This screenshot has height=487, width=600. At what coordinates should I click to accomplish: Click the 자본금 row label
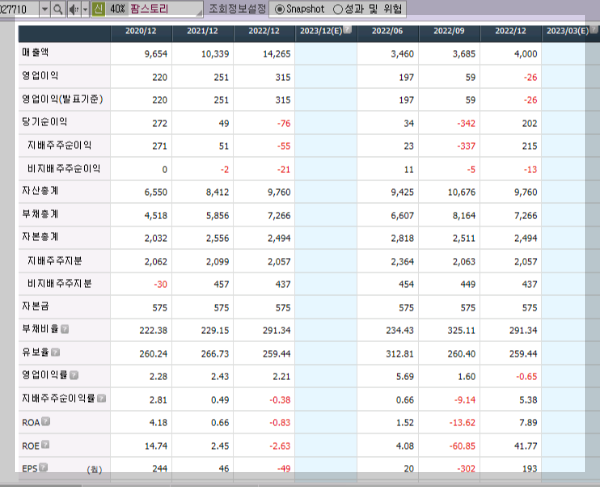click(36, 306)
